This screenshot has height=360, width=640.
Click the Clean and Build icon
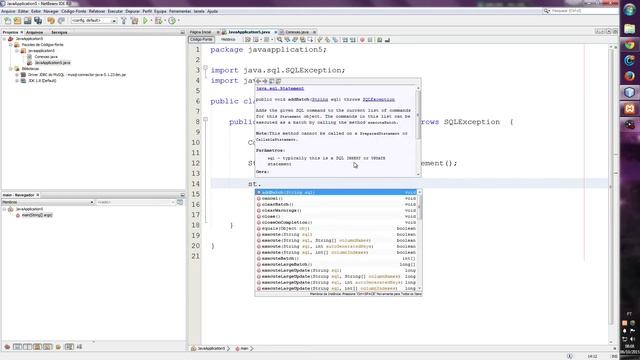134,20
